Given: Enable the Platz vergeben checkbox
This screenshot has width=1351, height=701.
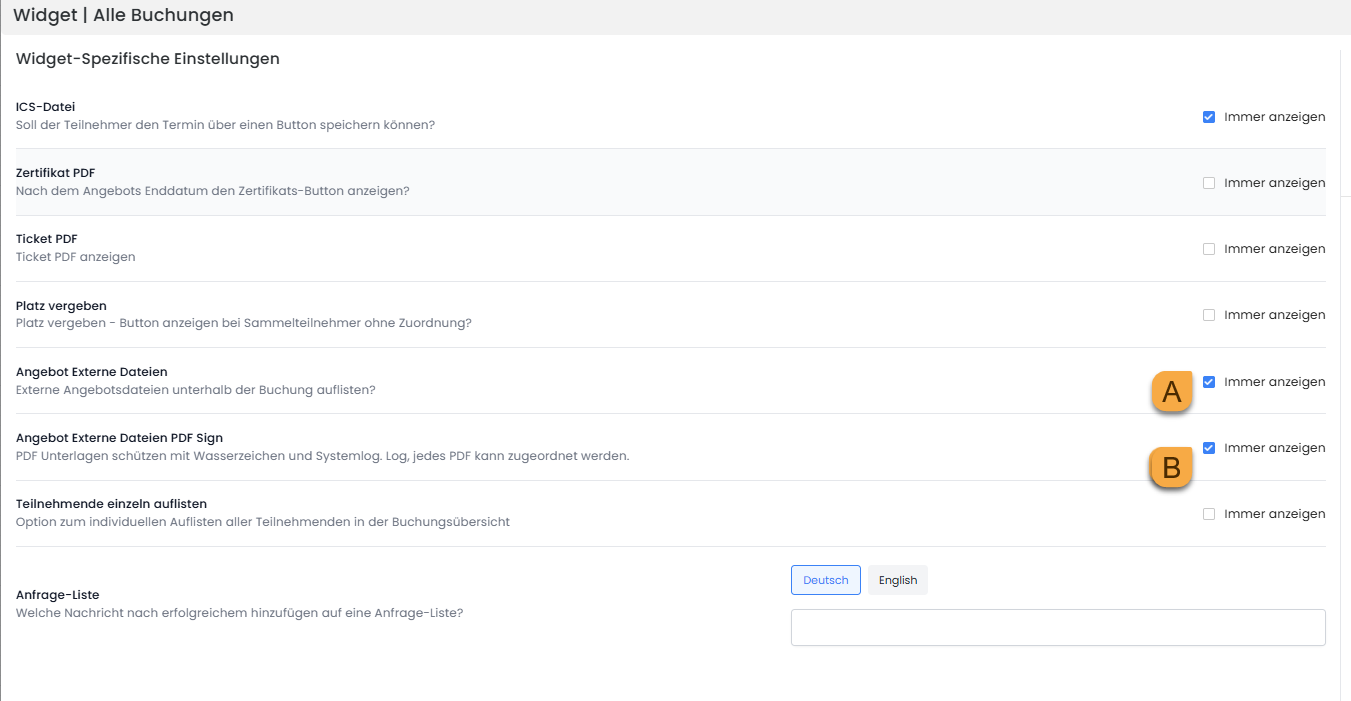Looking at the screenshot, I should click(1209, 315).
